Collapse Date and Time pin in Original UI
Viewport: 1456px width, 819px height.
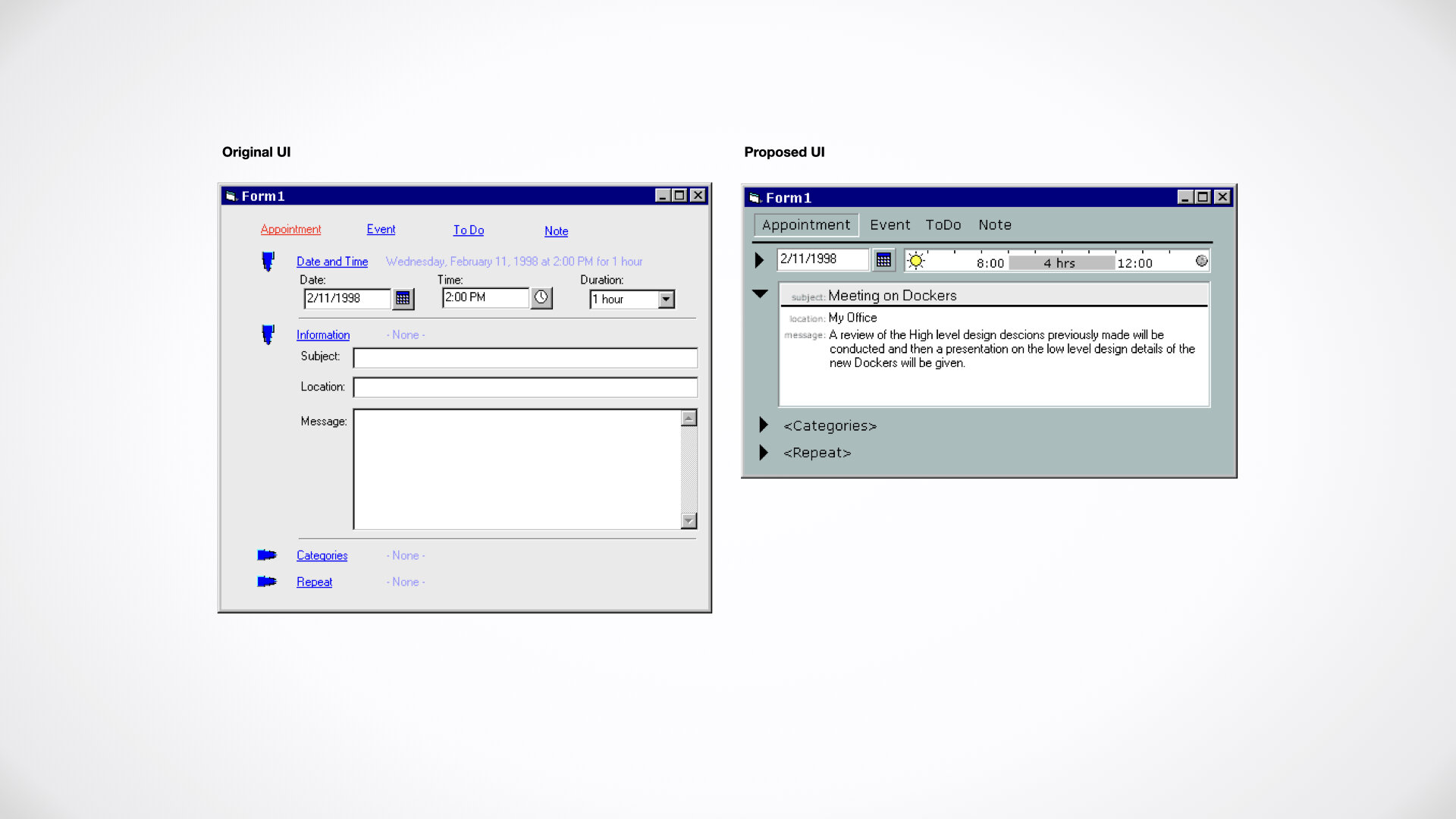point(268,262)
